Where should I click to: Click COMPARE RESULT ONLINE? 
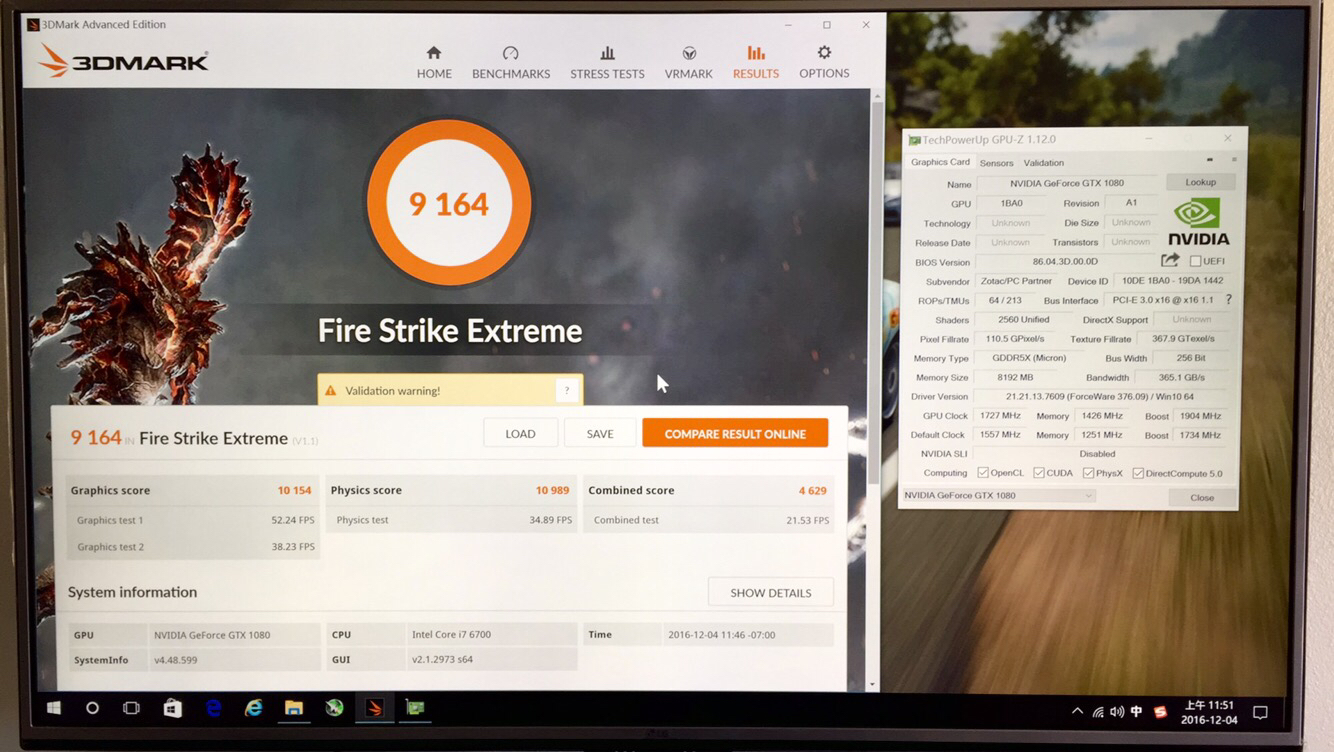click(735, 433)
